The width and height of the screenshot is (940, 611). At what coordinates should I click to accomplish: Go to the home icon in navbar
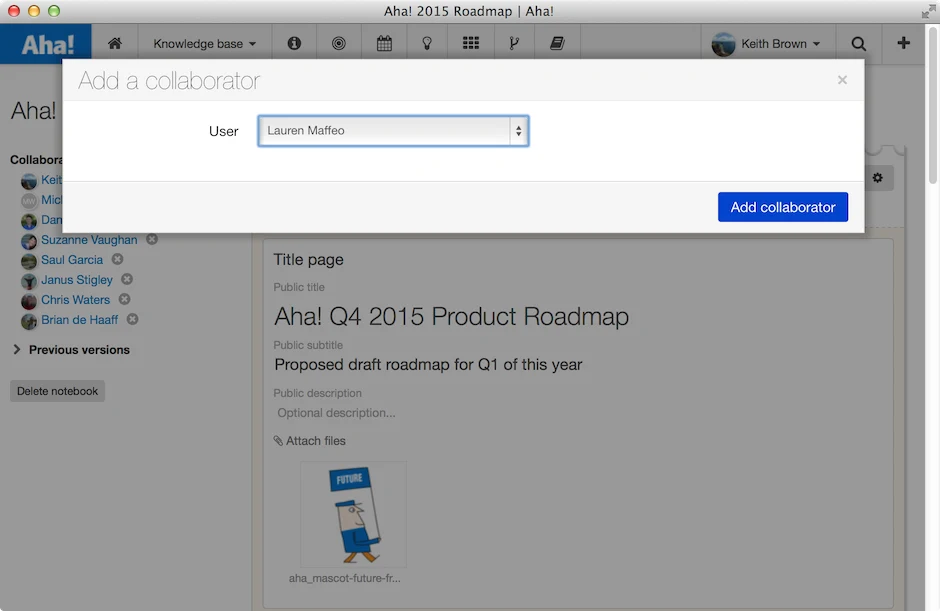tap(115, 43)
